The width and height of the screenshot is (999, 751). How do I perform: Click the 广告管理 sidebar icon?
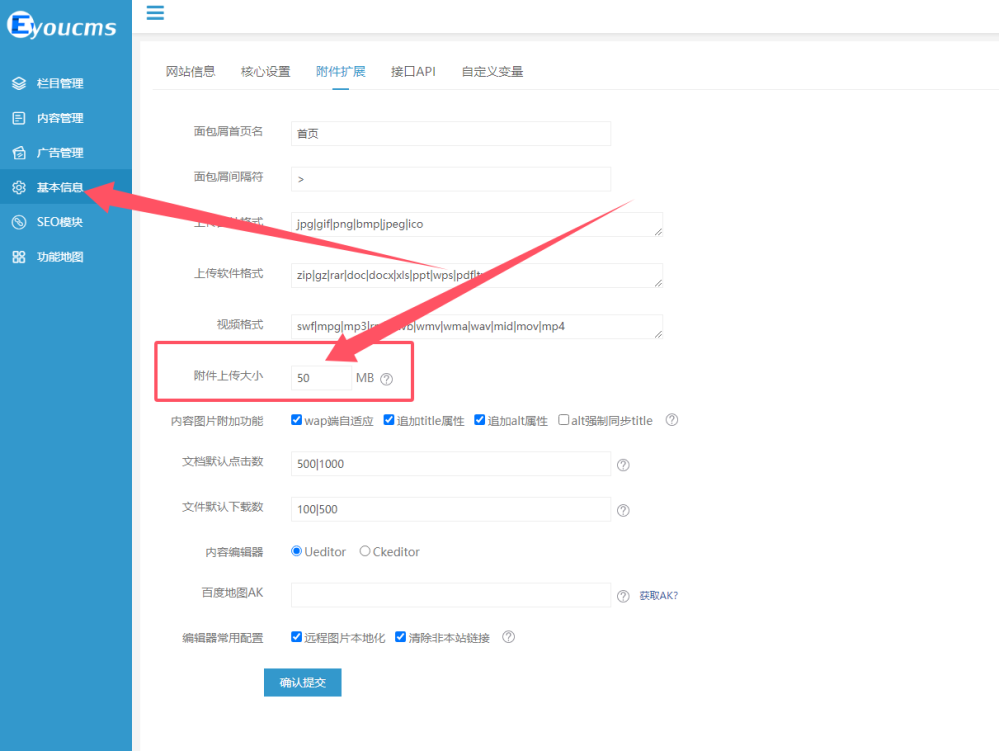click(19, 153)
